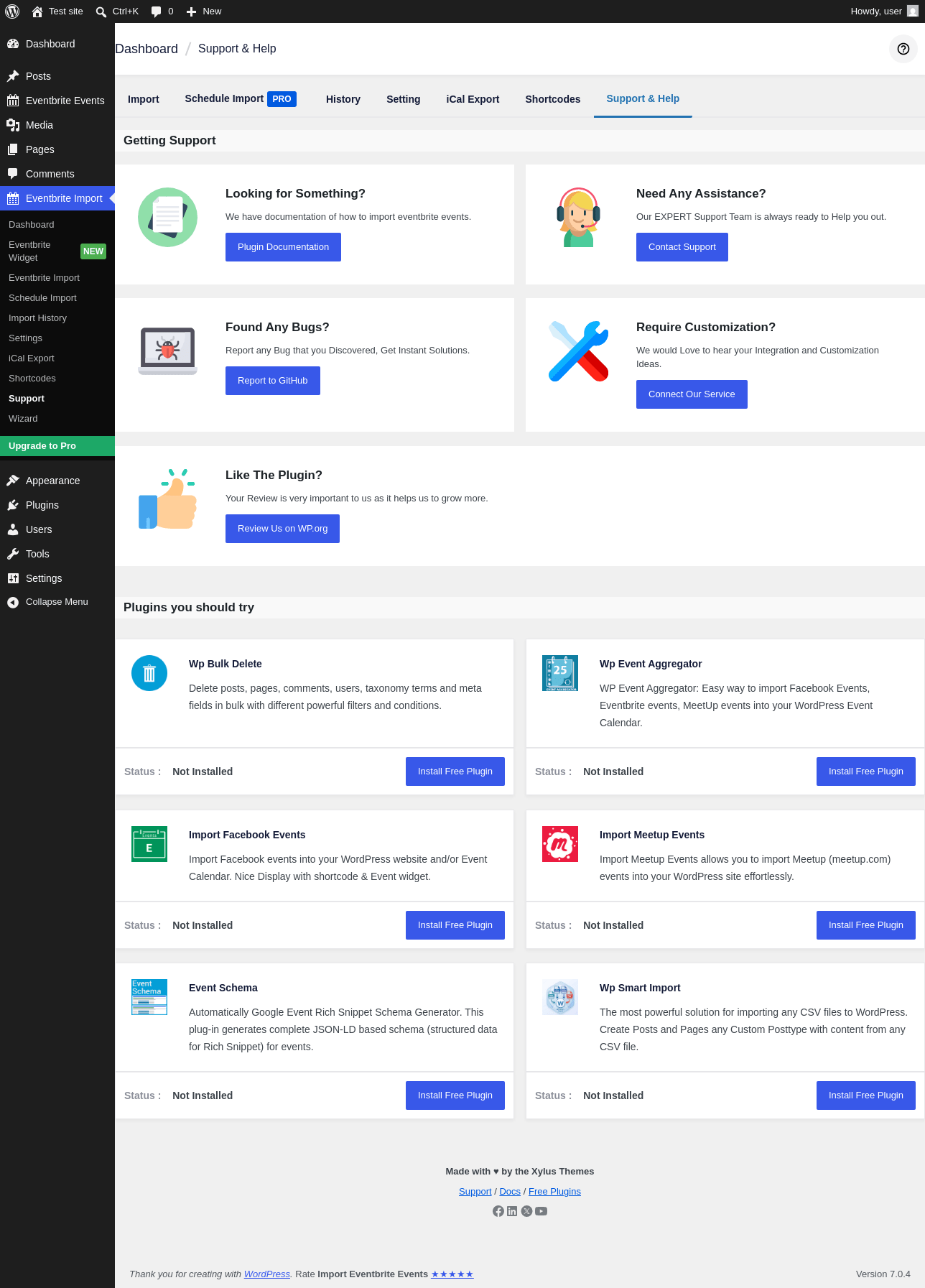This screenshot has height=1288, width=925.
Task: Click the Wp Bulk Delete trash icon
Action: [x=149, y=673]
